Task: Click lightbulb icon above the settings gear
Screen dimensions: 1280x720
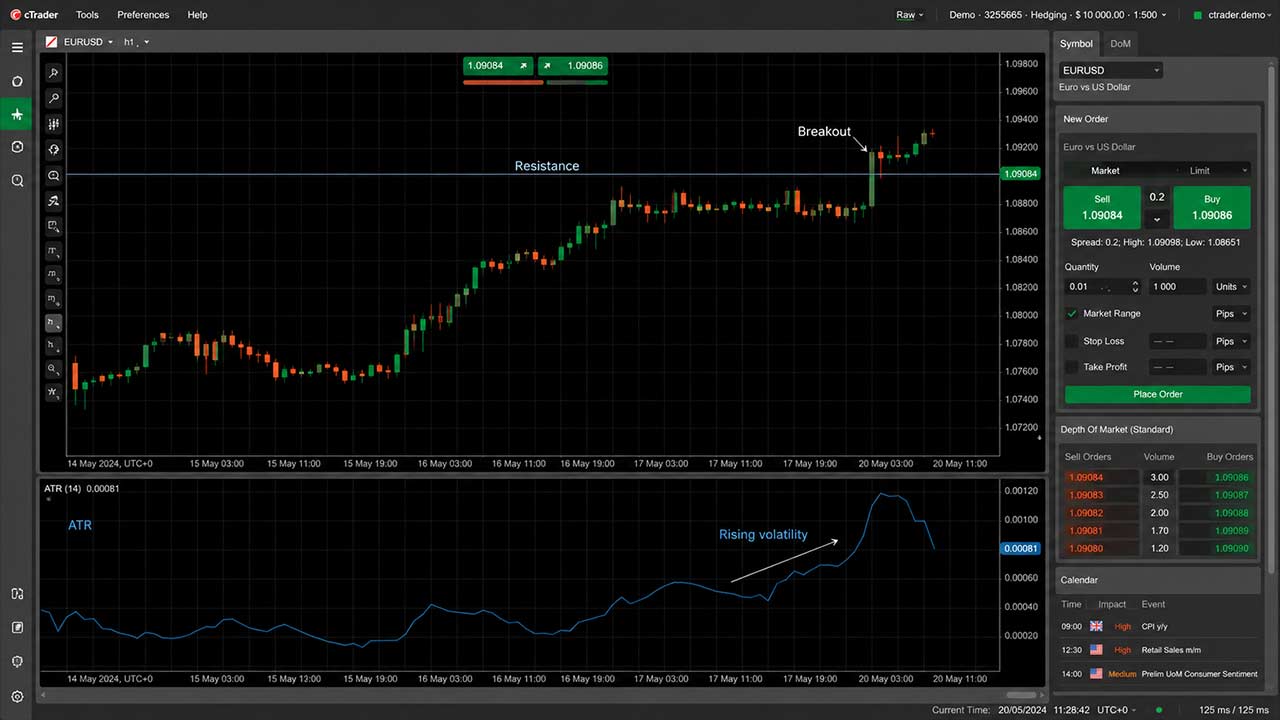Action: click(17, 661)
